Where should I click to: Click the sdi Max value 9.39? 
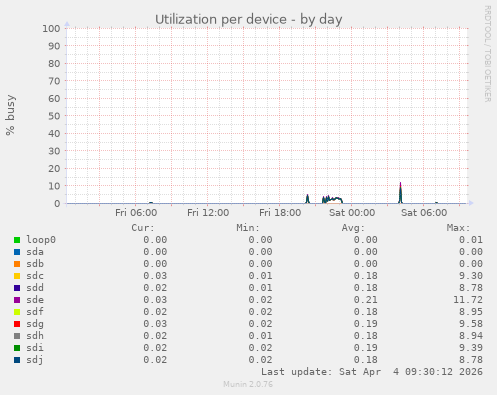pos(471,348)
